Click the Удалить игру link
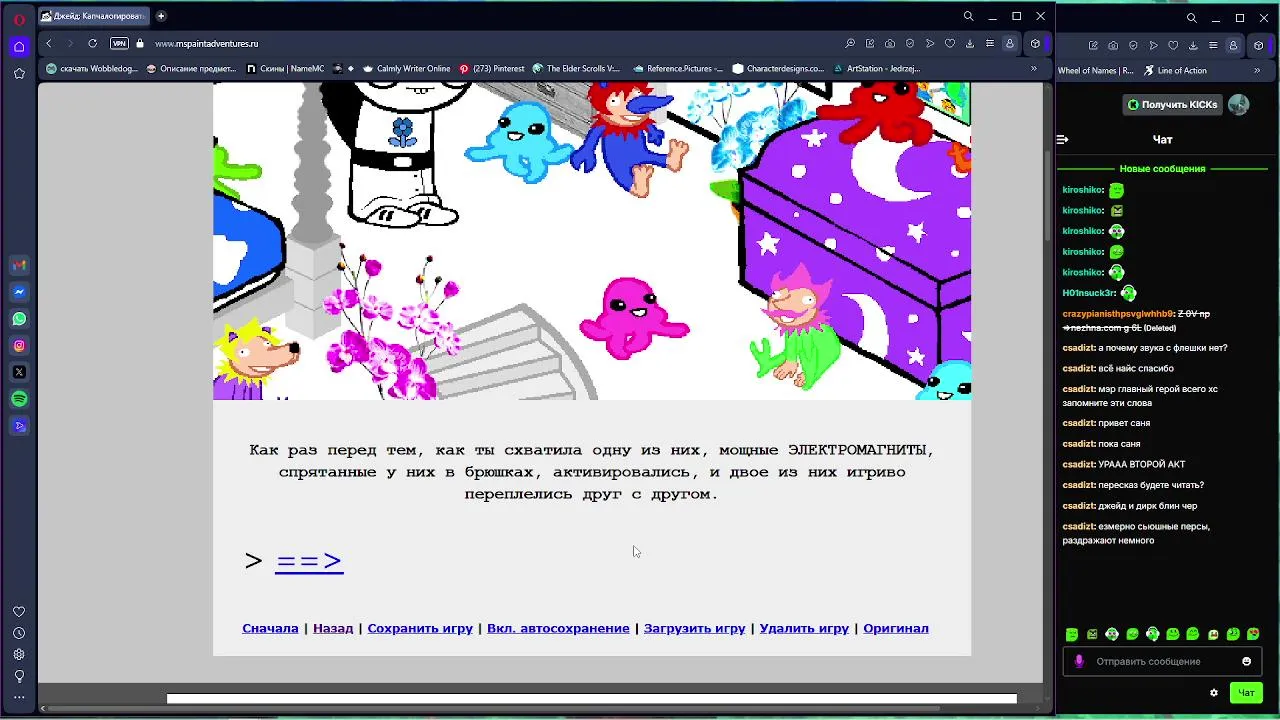Viewport: 1280px width, 720px height. click(x=804, y=628)
